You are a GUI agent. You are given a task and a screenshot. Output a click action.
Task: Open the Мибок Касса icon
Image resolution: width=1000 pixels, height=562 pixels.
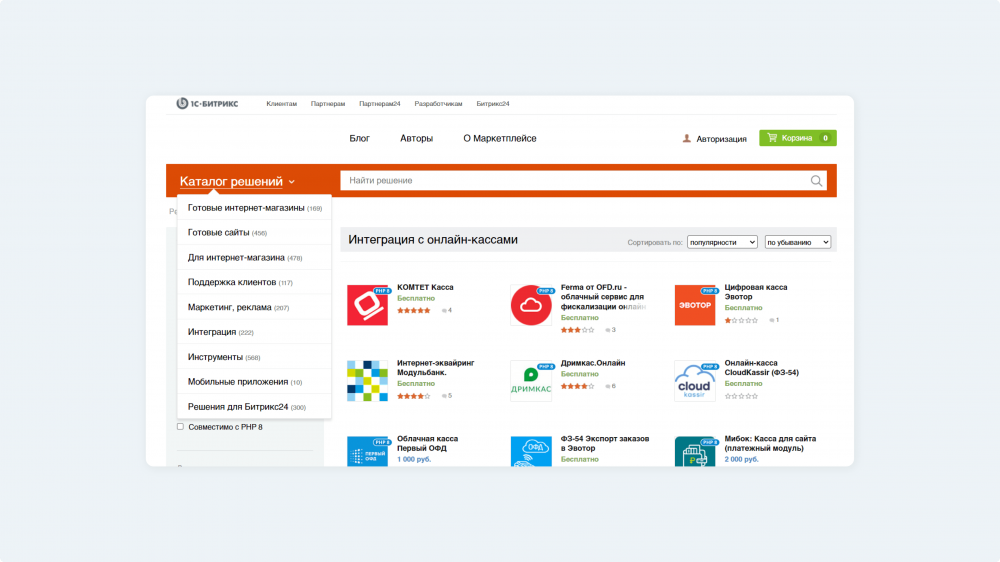pyautogui.click(x=695, y=452)
